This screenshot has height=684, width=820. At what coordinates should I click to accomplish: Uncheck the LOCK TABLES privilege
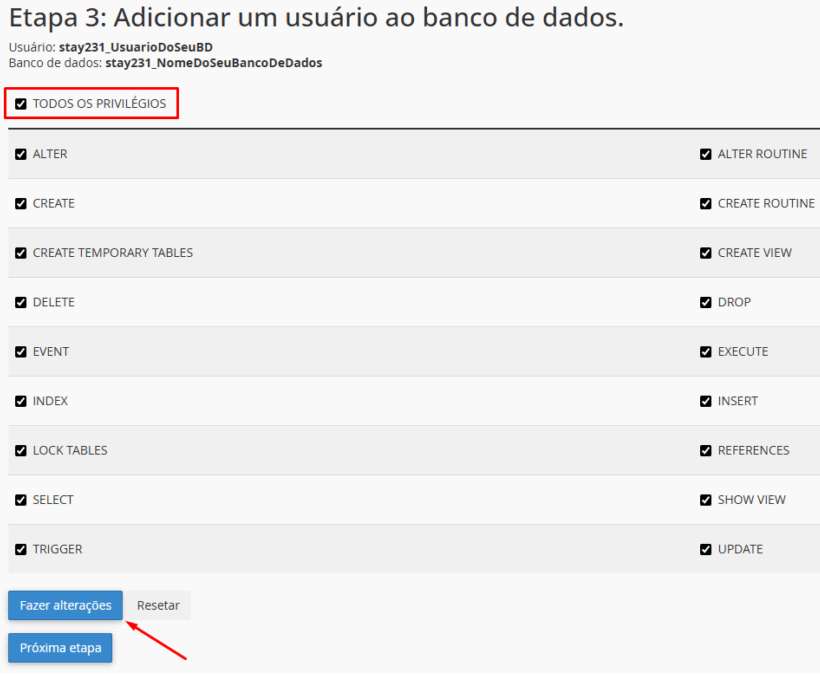tap(21, 450)
